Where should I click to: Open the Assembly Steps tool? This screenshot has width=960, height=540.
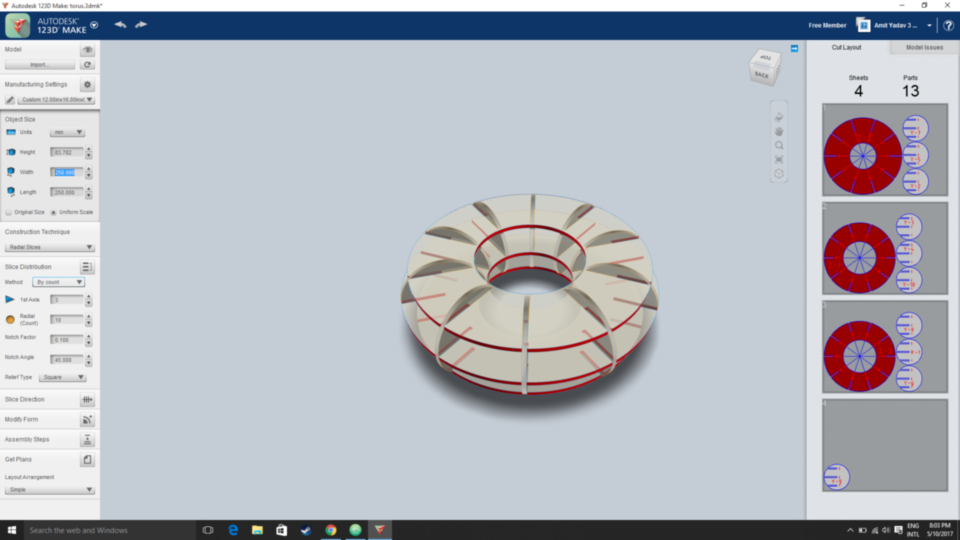click(x=87, y=440)
